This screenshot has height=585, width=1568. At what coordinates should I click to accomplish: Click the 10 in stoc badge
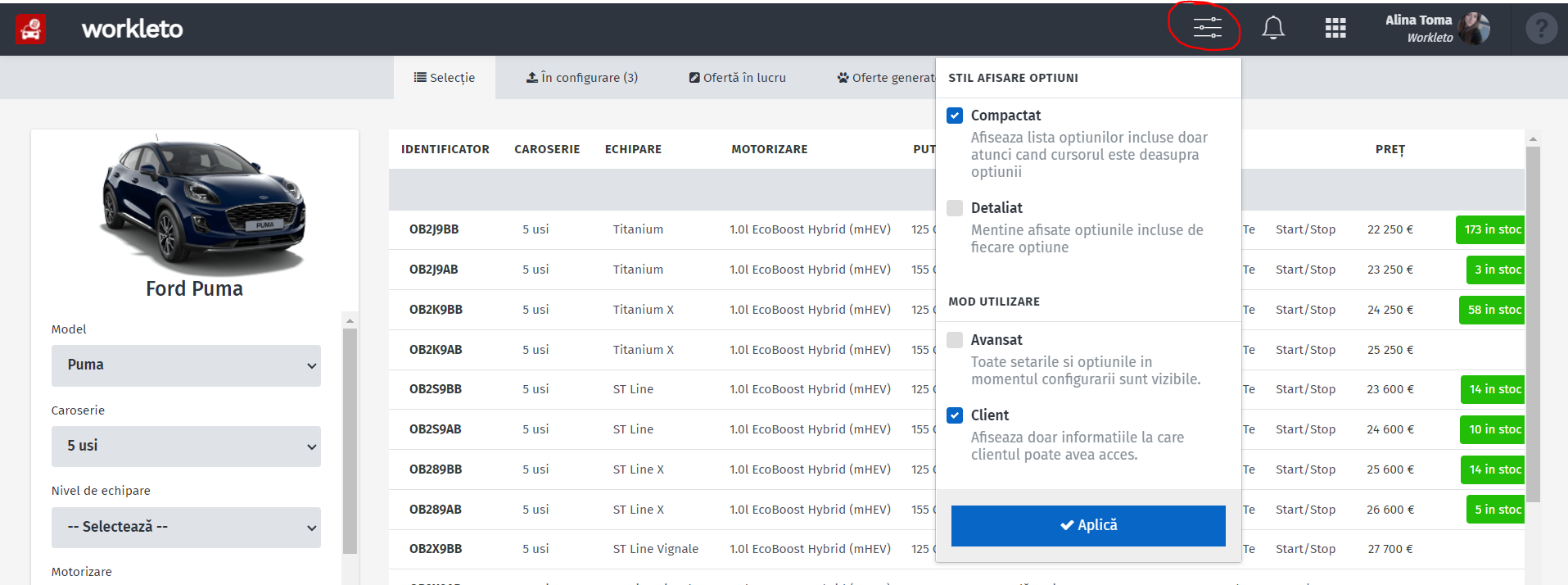[x=1493, y=429]
